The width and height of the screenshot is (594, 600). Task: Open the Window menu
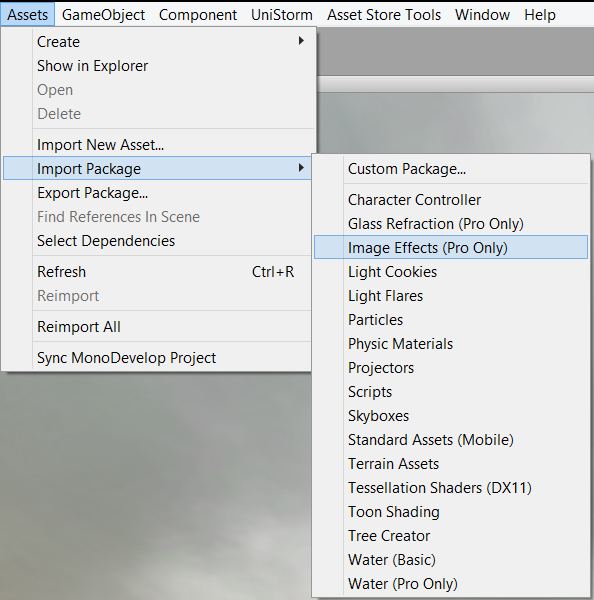point(482,15)
